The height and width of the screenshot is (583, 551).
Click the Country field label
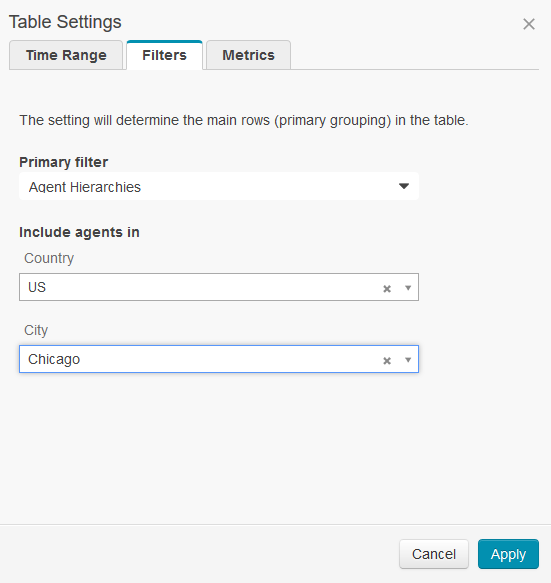click(49, 258)
